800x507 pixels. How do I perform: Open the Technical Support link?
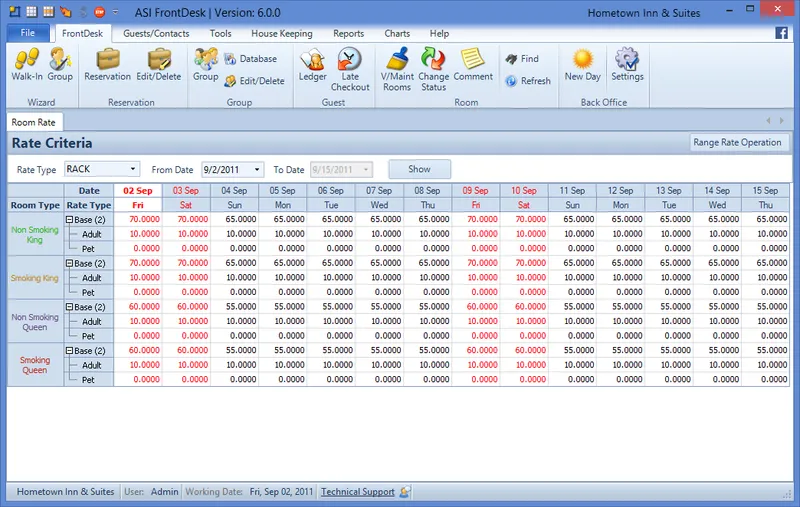tap(358, 492)
